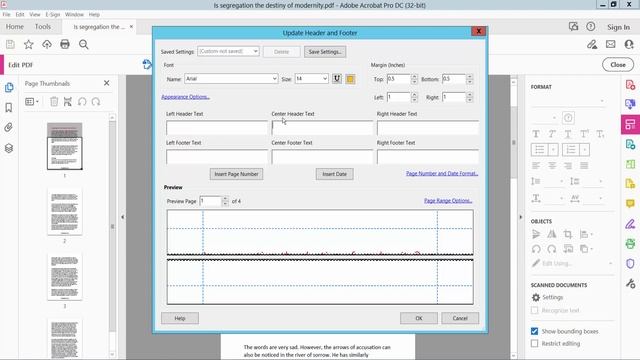Click the delete page trash icon
This screenshot has width=640, height=360.
click(54, 102)
